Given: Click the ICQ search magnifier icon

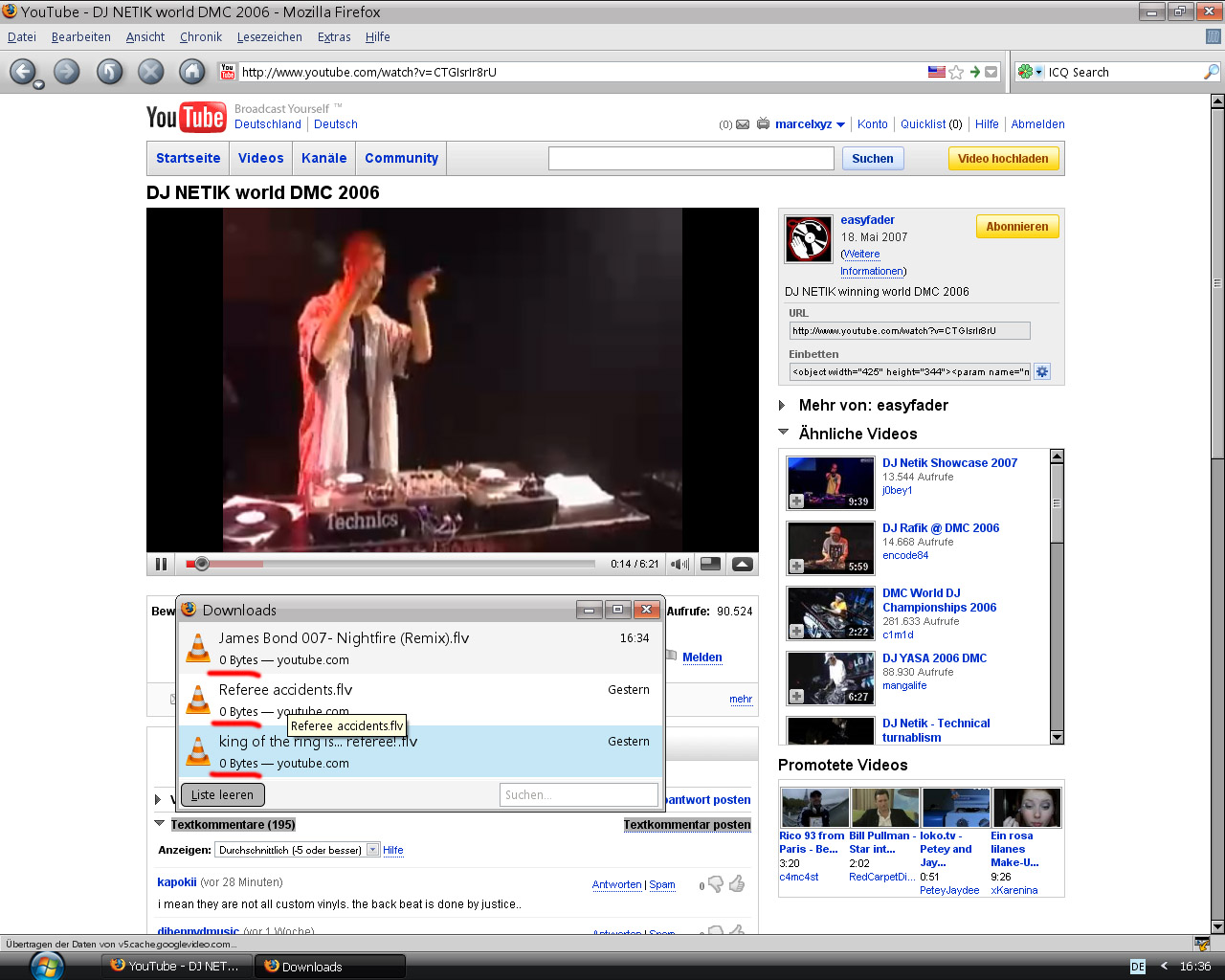Looking at the screenshot, I should coord(1212,72).
